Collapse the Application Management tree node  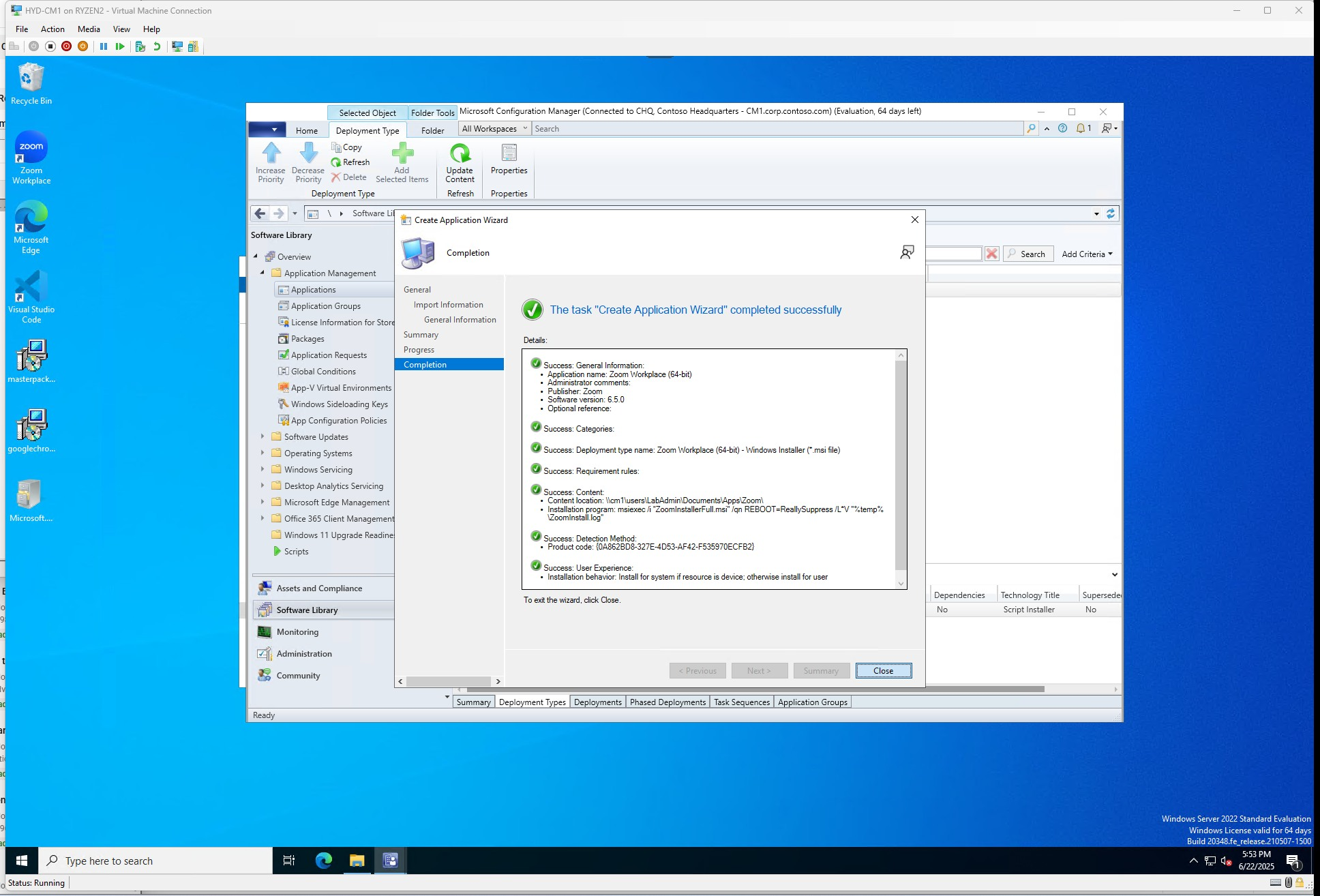(262, 273)
